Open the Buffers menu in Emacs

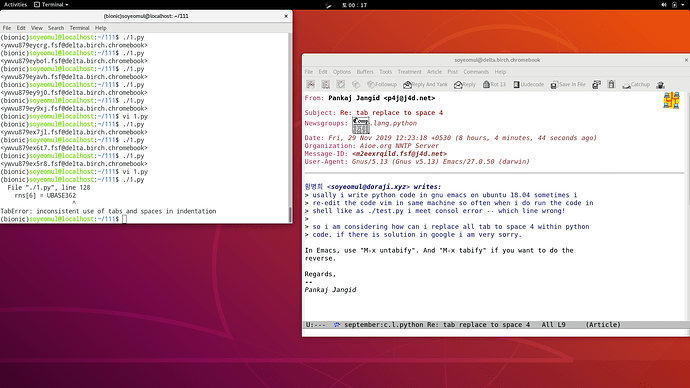(x=365, y=72)
